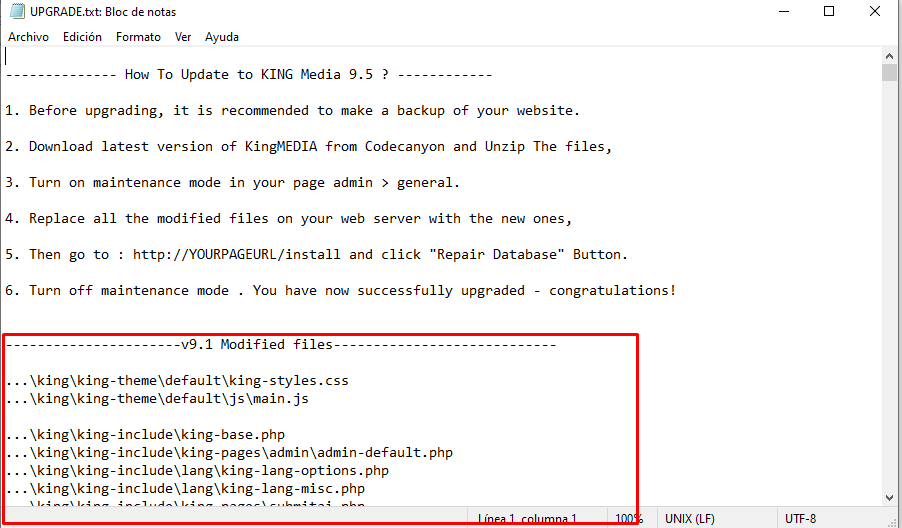The height and width of the screenshot is (528, 902).
Task: Click the UTF-8 encoding status entry
Action: tap(800, 518)
